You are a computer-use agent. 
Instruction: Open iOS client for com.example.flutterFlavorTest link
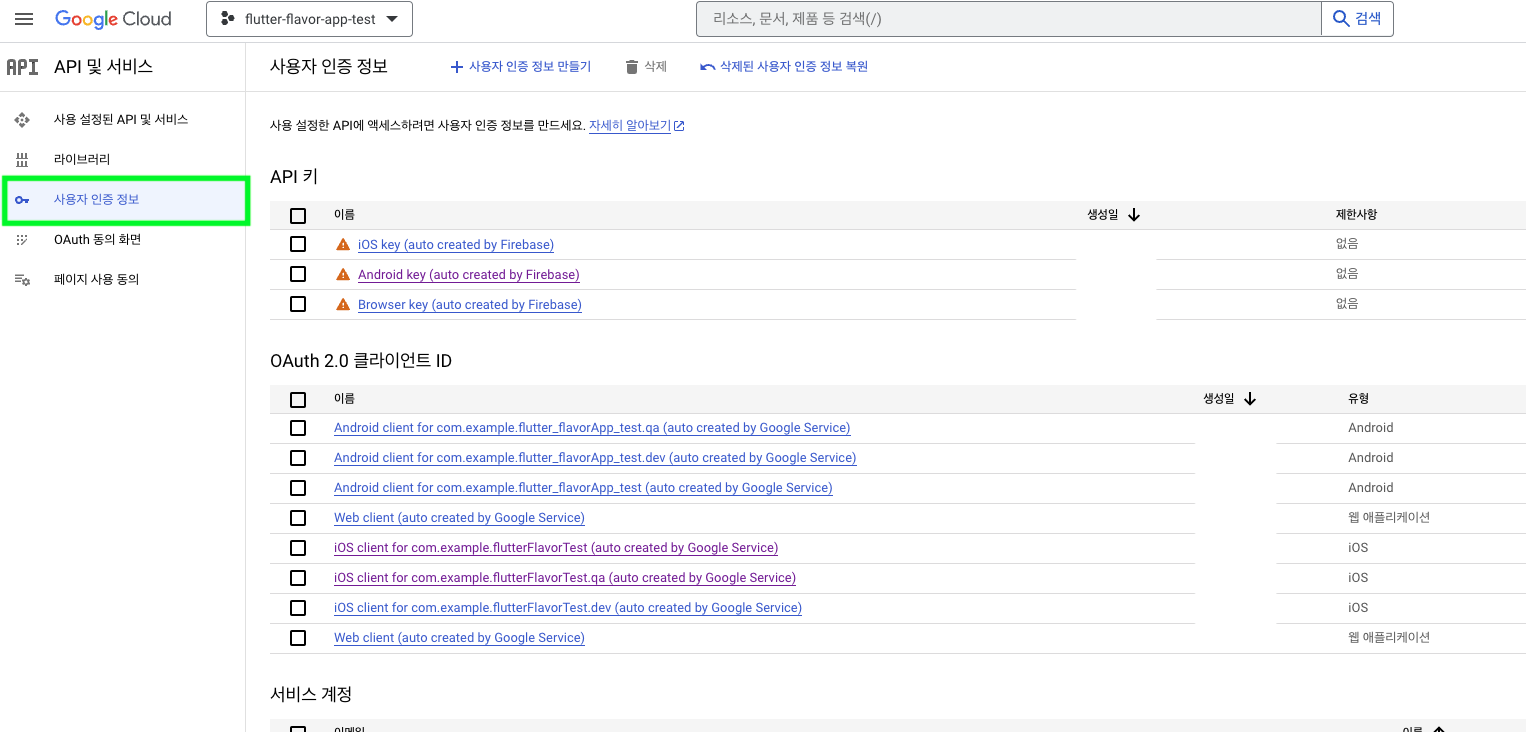coord(556,548)
